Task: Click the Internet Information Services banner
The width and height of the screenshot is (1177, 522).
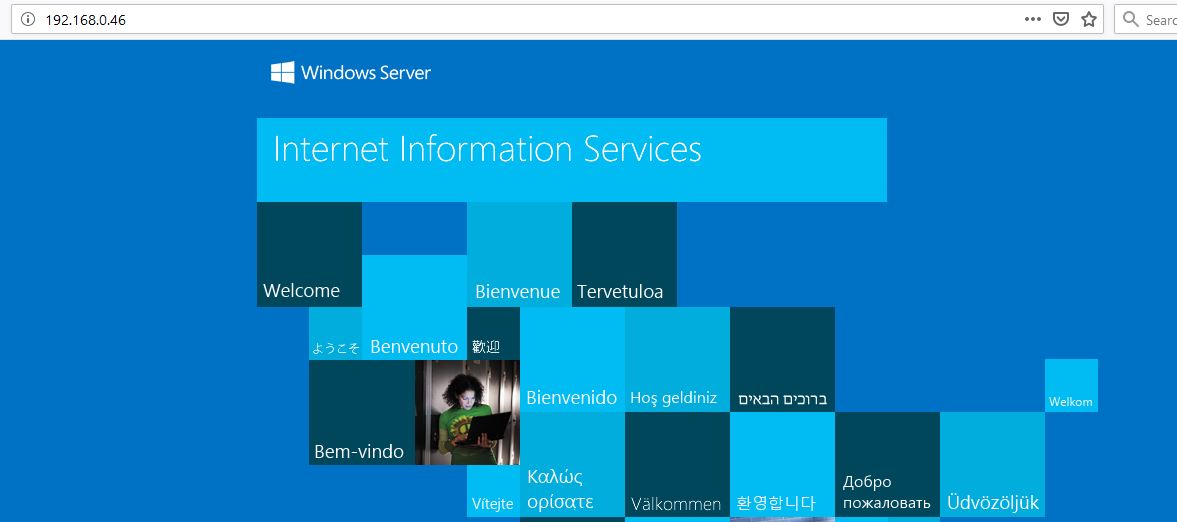Action: pos(571,160)
